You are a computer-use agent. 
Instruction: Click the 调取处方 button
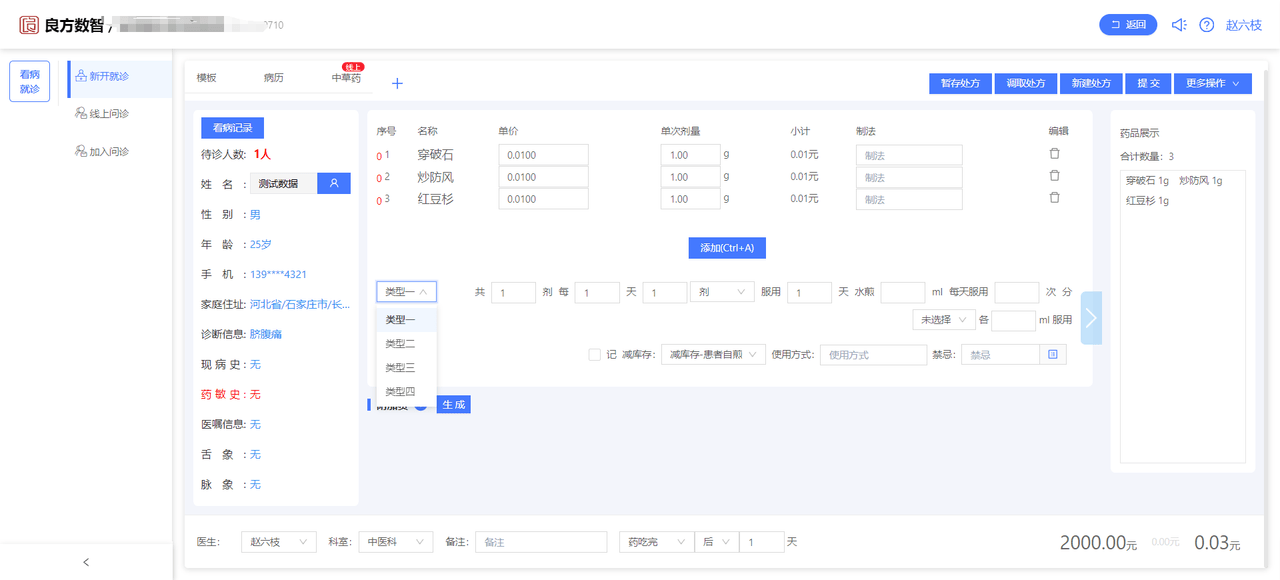click(1026, 84)
